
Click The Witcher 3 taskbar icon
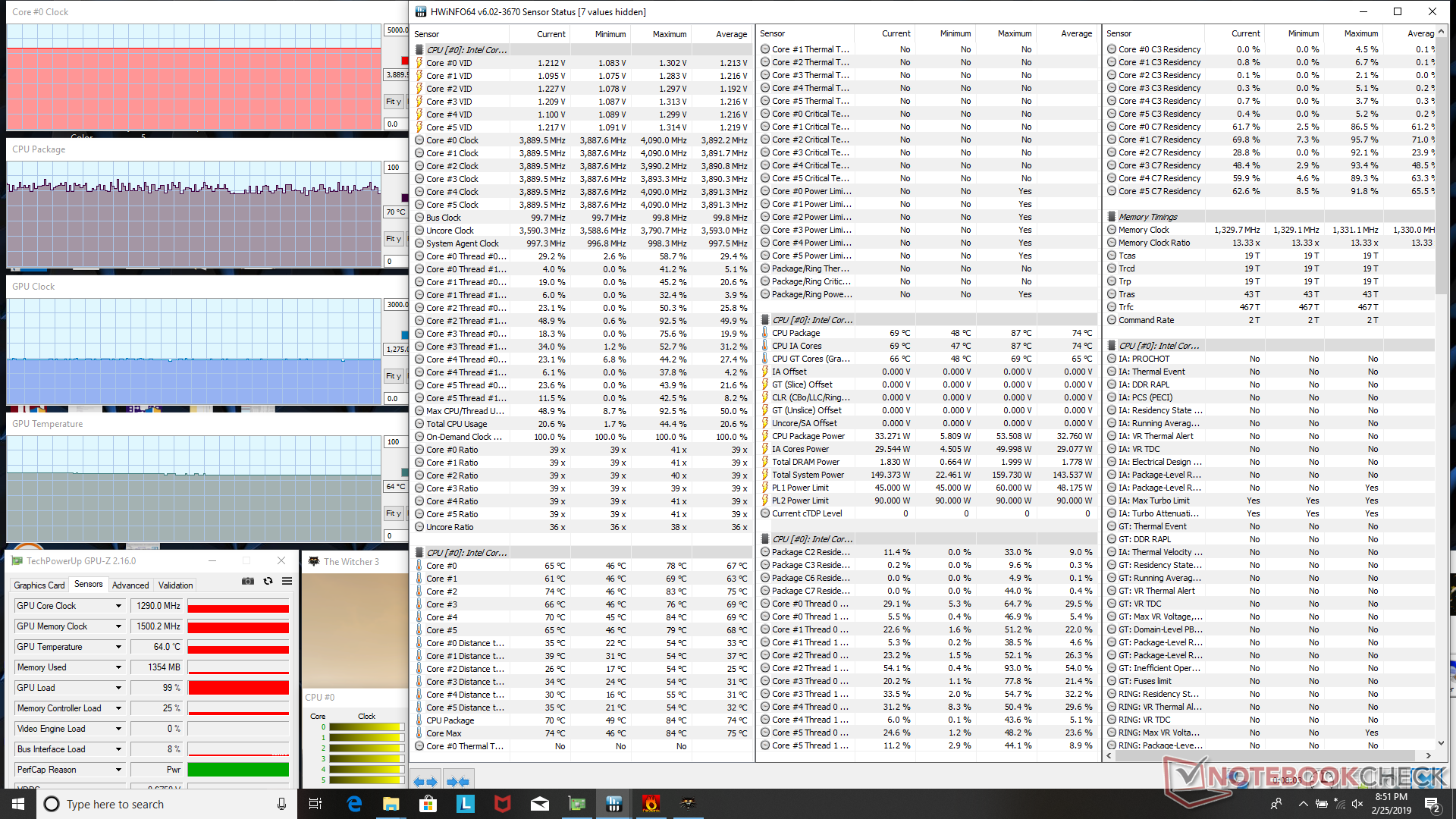tap(688, 804)
